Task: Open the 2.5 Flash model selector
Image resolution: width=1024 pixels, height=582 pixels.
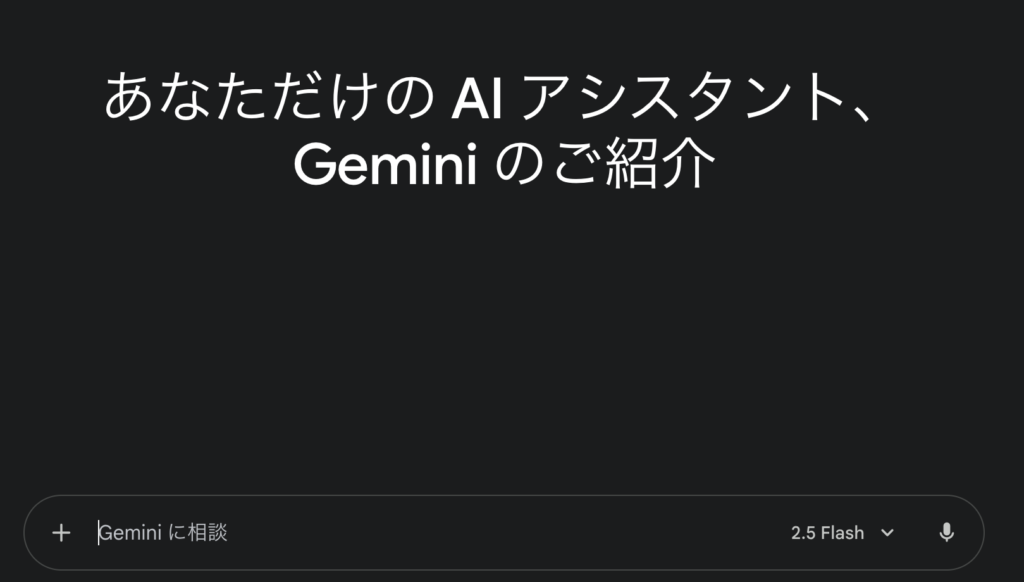Action: tap(842, 533)
